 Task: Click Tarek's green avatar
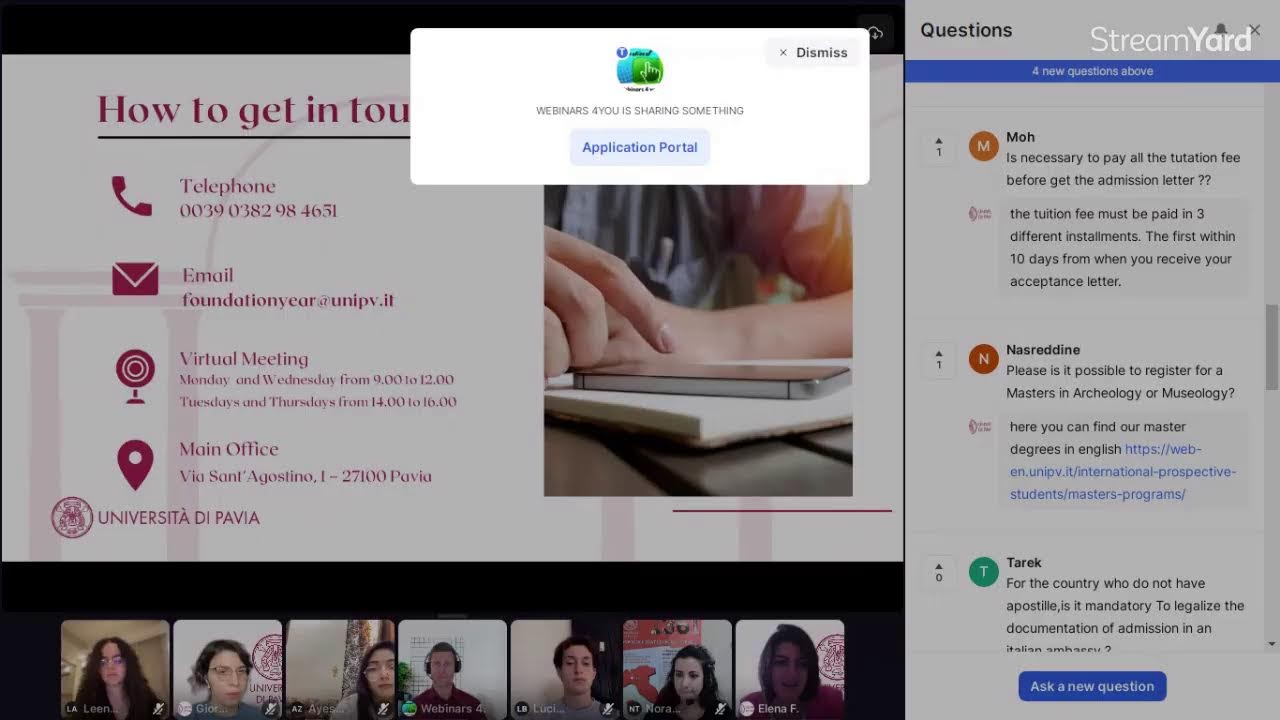click(983, 572)
